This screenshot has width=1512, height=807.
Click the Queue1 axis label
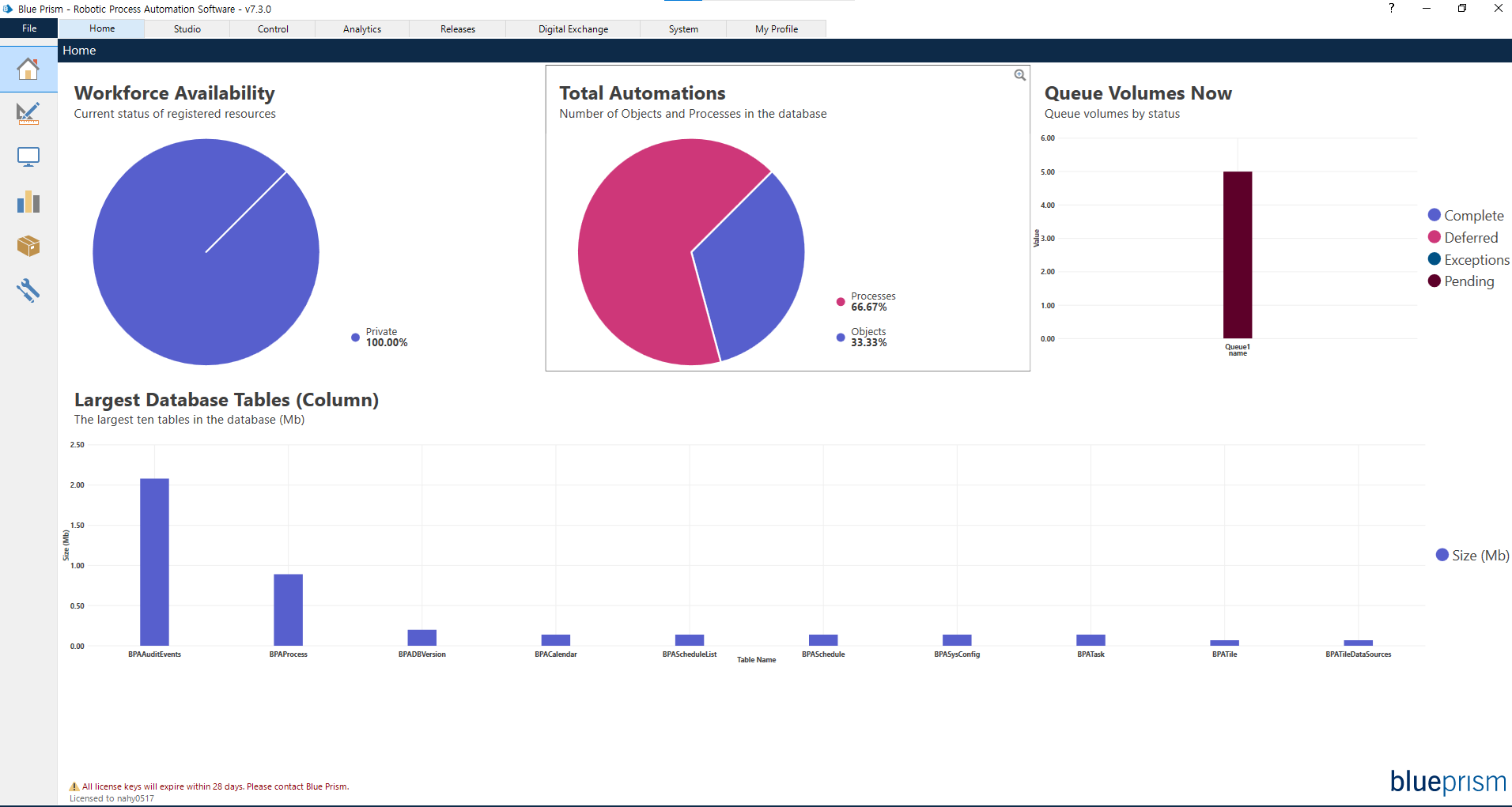coord(1238,349)
